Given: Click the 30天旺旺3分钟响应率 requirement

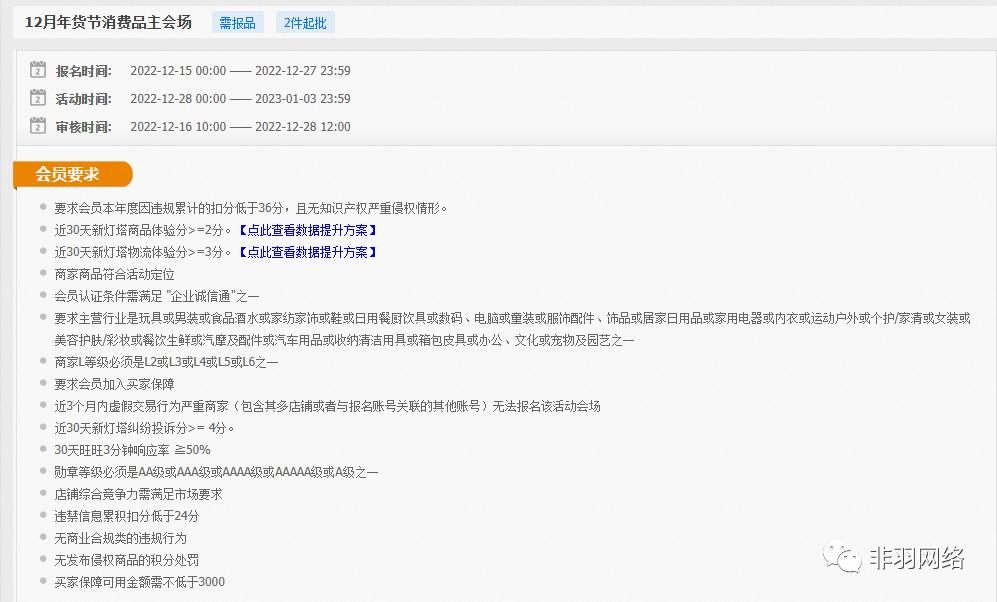Looking at the screenshot, I should 132,450.
